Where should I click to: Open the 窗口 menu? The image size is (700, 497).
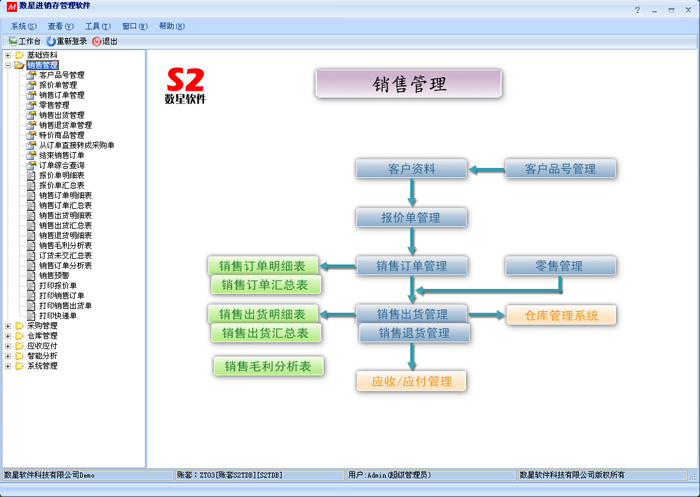point(134,26)
